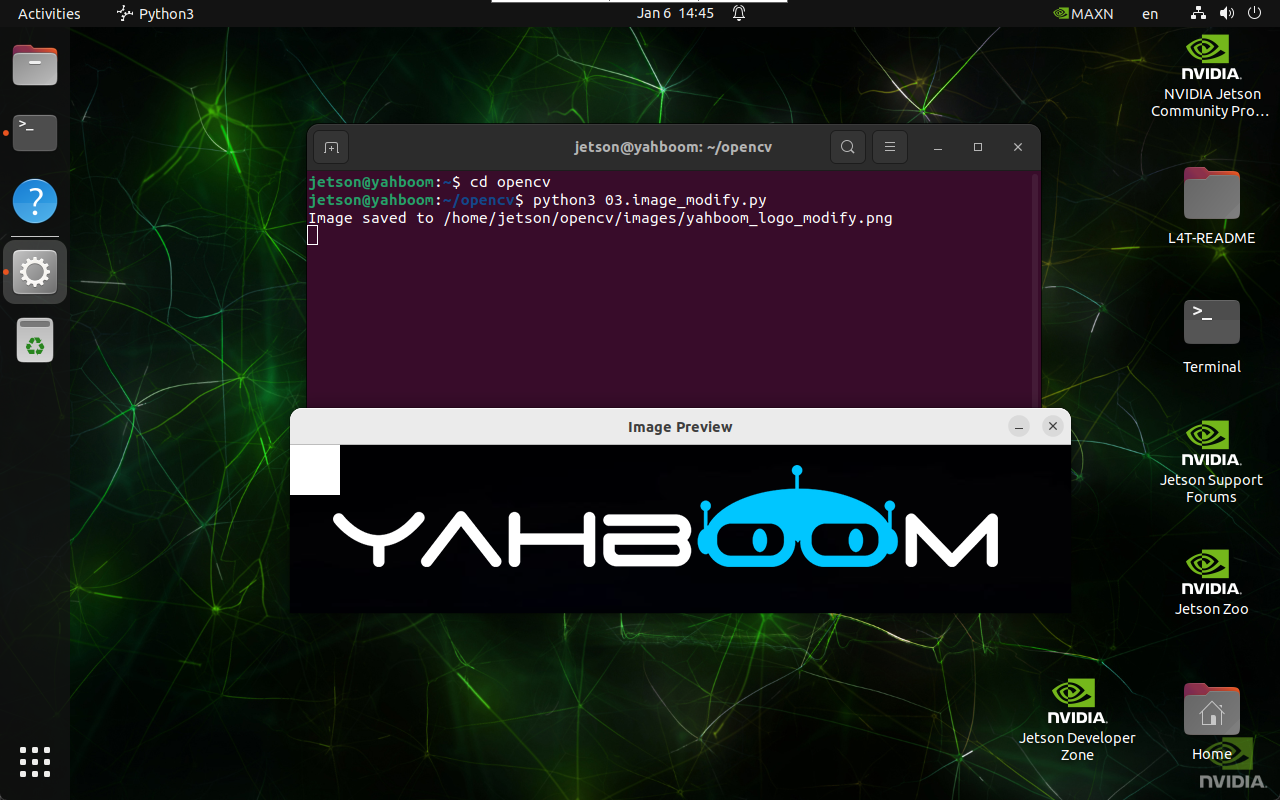Select the L4T-README desktop folder
1280x800 pixels.
(1211, 207)
